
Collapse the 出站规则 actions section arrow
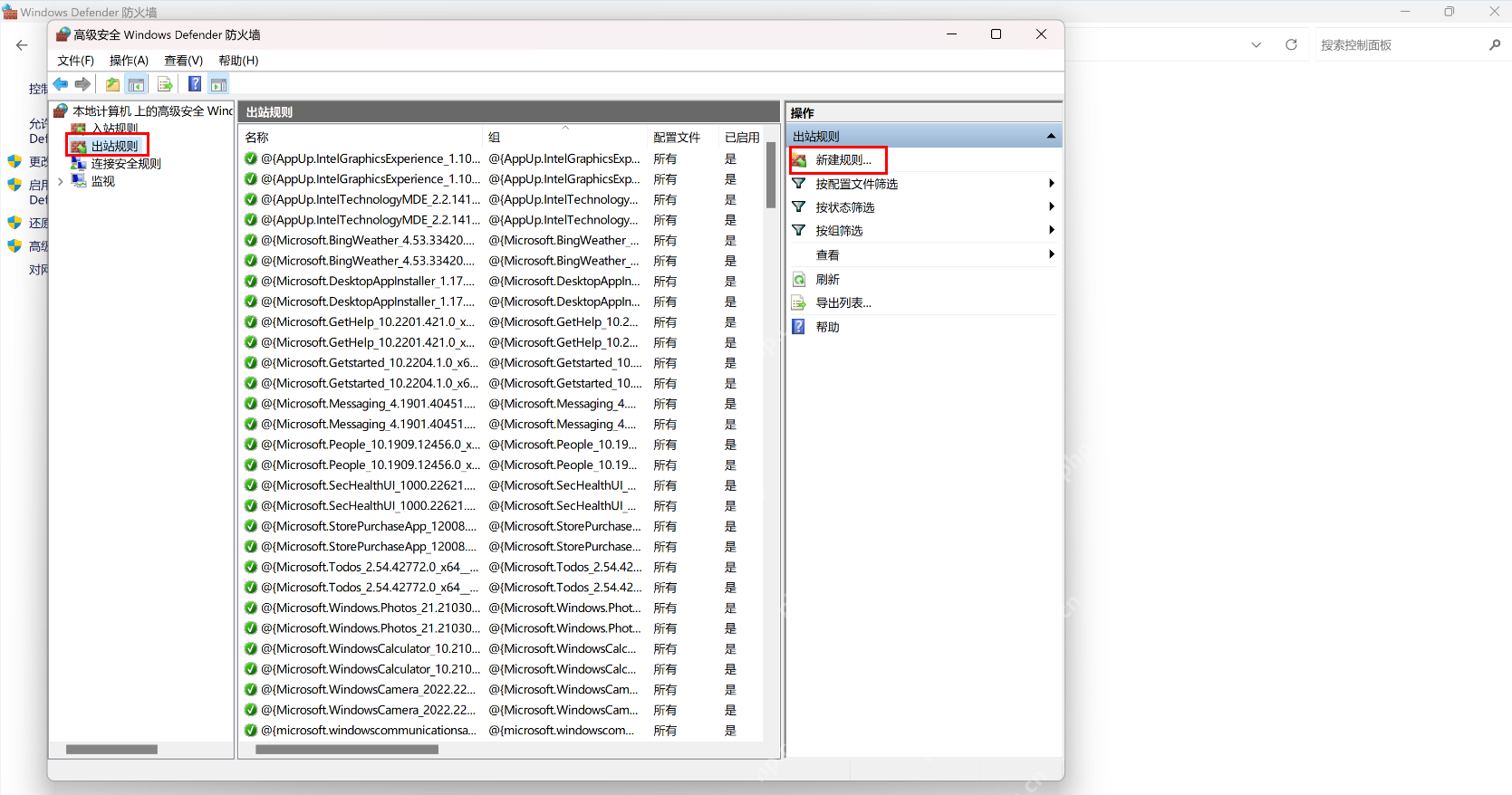pyautogui.click(x=1051, y=136)
